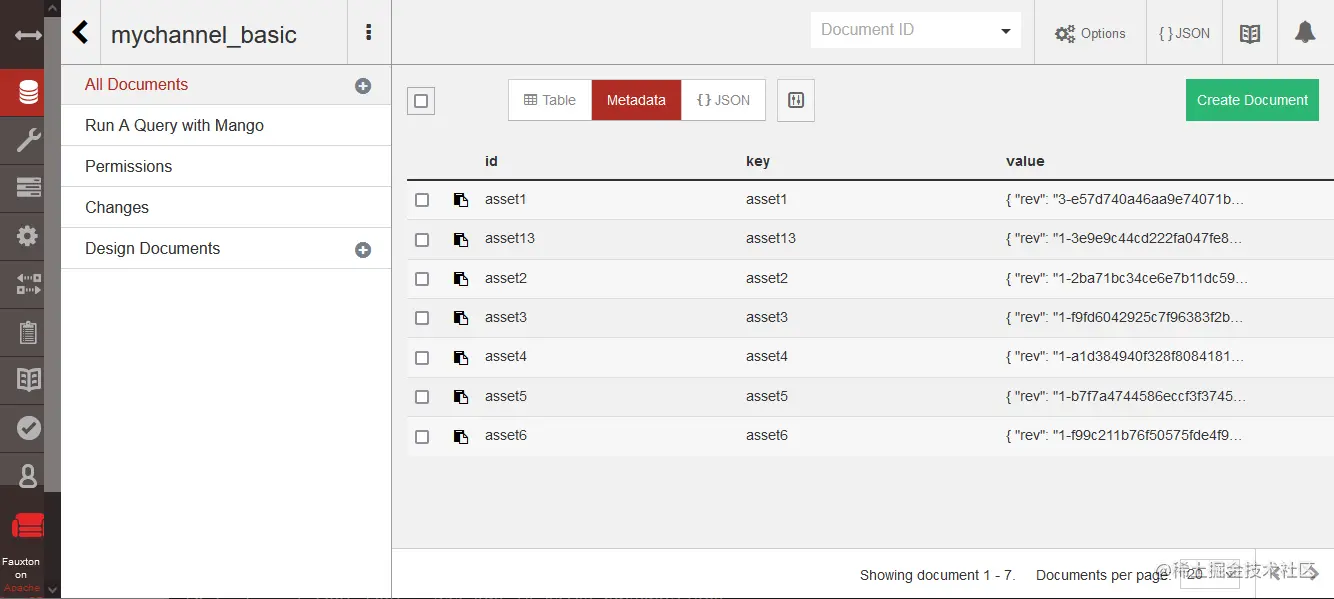
Task: Open the notifications bell icon
Action: tap(1305, 33)
